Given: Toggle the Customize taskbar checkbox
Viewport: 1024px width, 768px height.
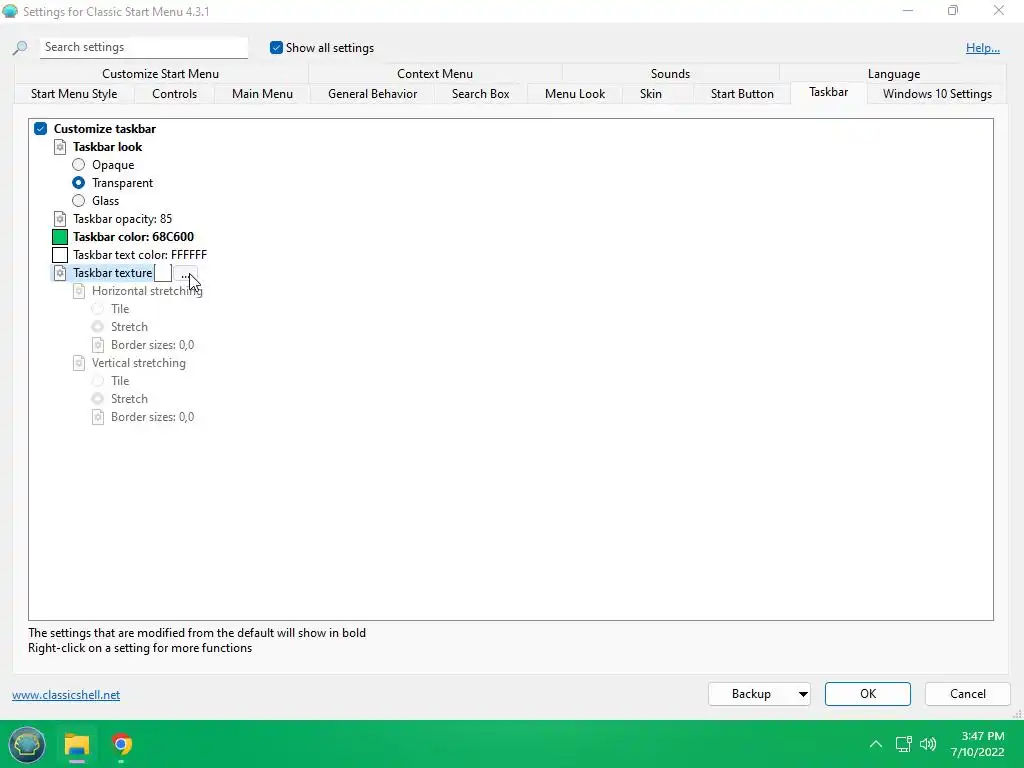Looking at the screenshot, I should (40, 129).
